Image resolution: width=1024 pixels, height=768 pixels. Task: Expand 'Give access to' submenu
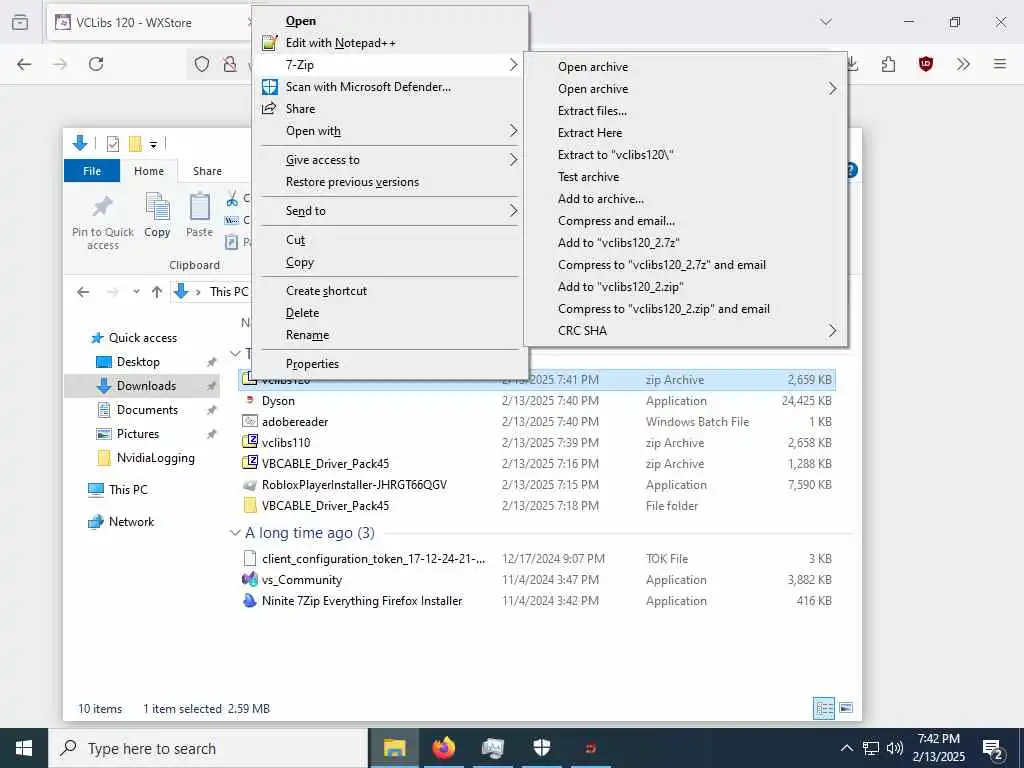pyautogui.click(x=390, y=160)
